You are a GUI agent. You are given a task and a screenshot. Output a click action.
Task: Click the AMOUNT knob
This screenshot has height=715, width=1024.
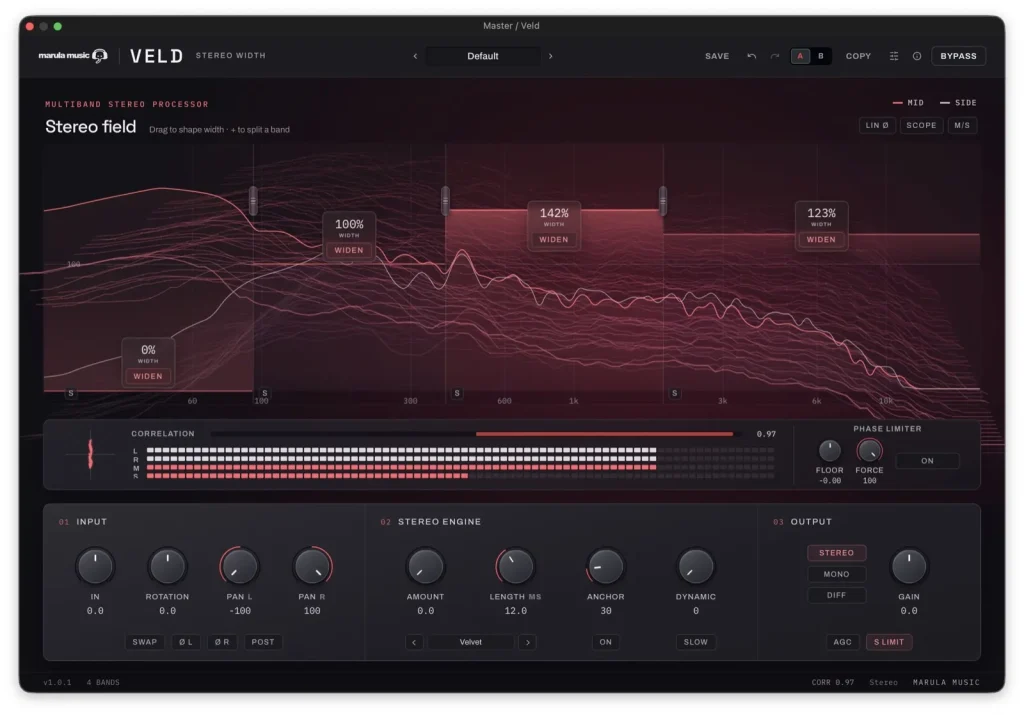point(425,566)
